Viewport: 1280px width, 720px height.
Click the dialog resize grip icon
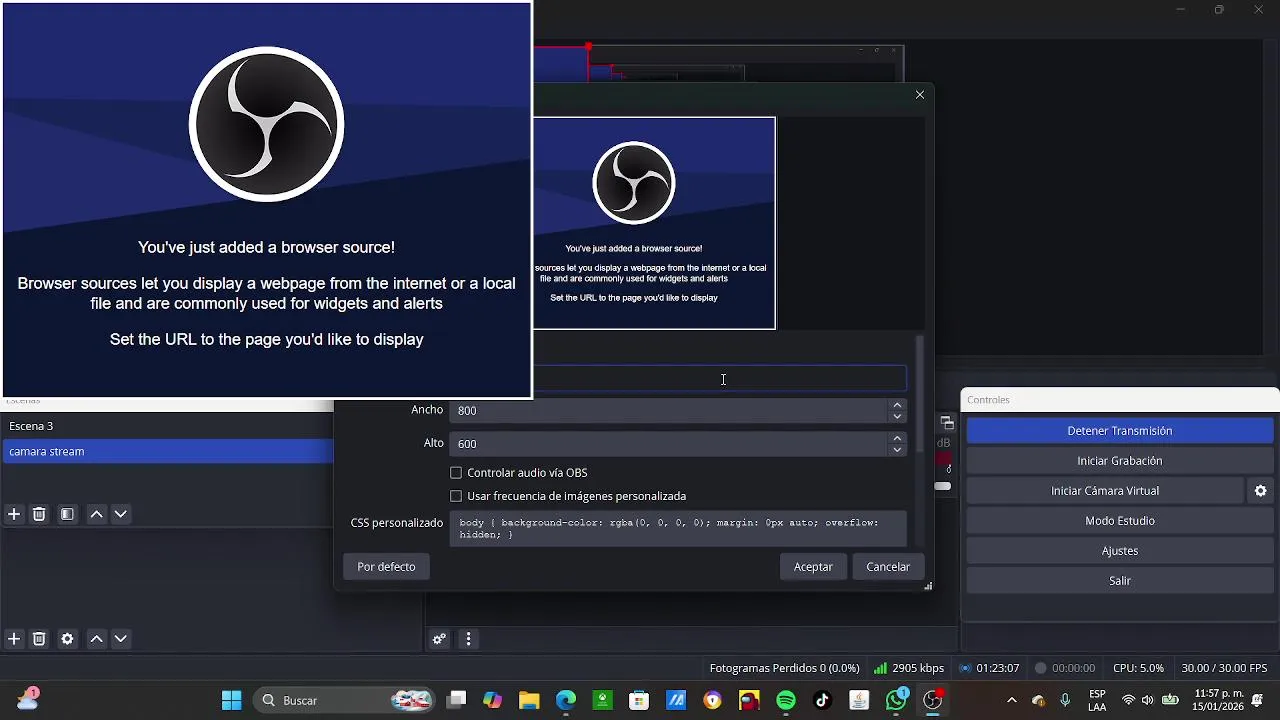click(x=928, y=586)
